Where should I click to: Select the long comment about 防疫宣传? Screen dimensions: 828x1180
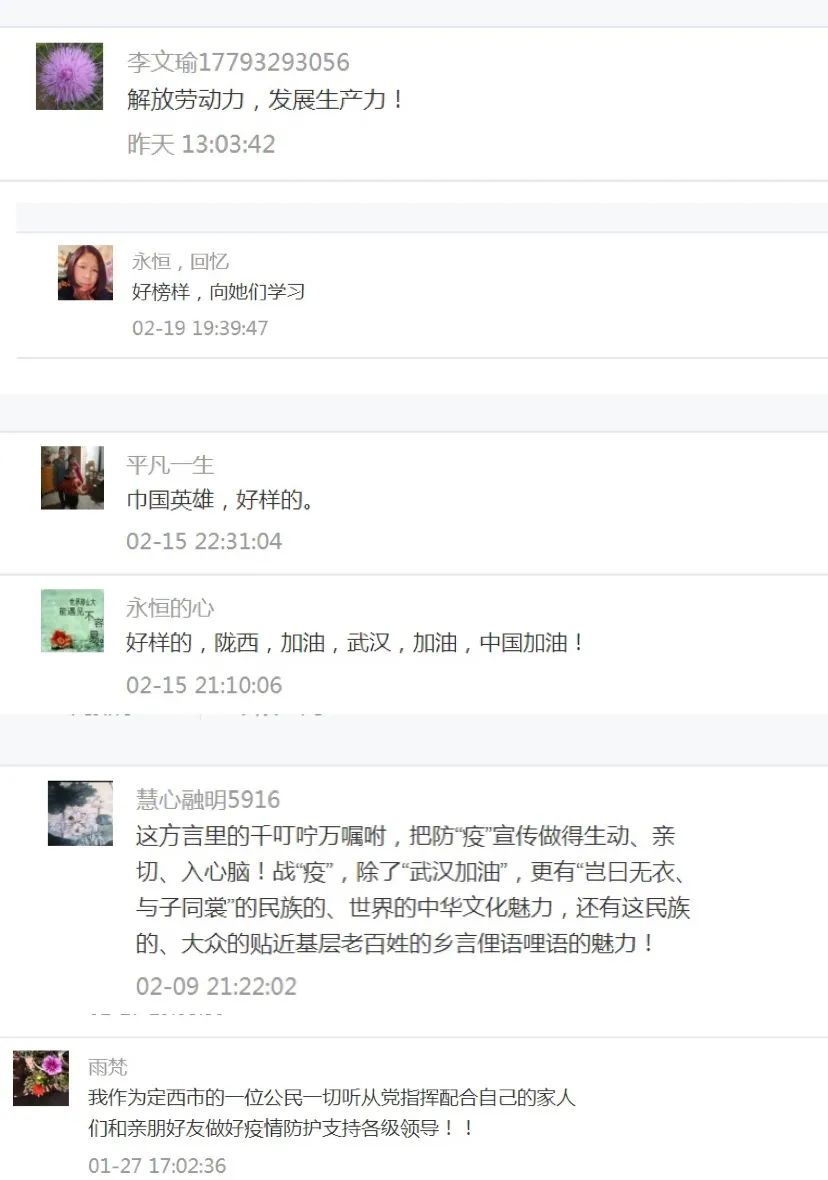click(412, 890)
